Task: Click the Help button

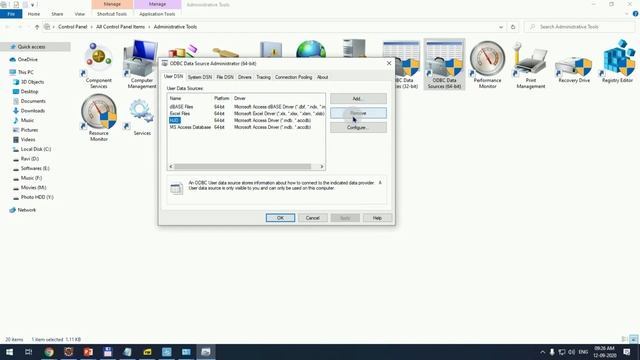Action: coord(377,218)
